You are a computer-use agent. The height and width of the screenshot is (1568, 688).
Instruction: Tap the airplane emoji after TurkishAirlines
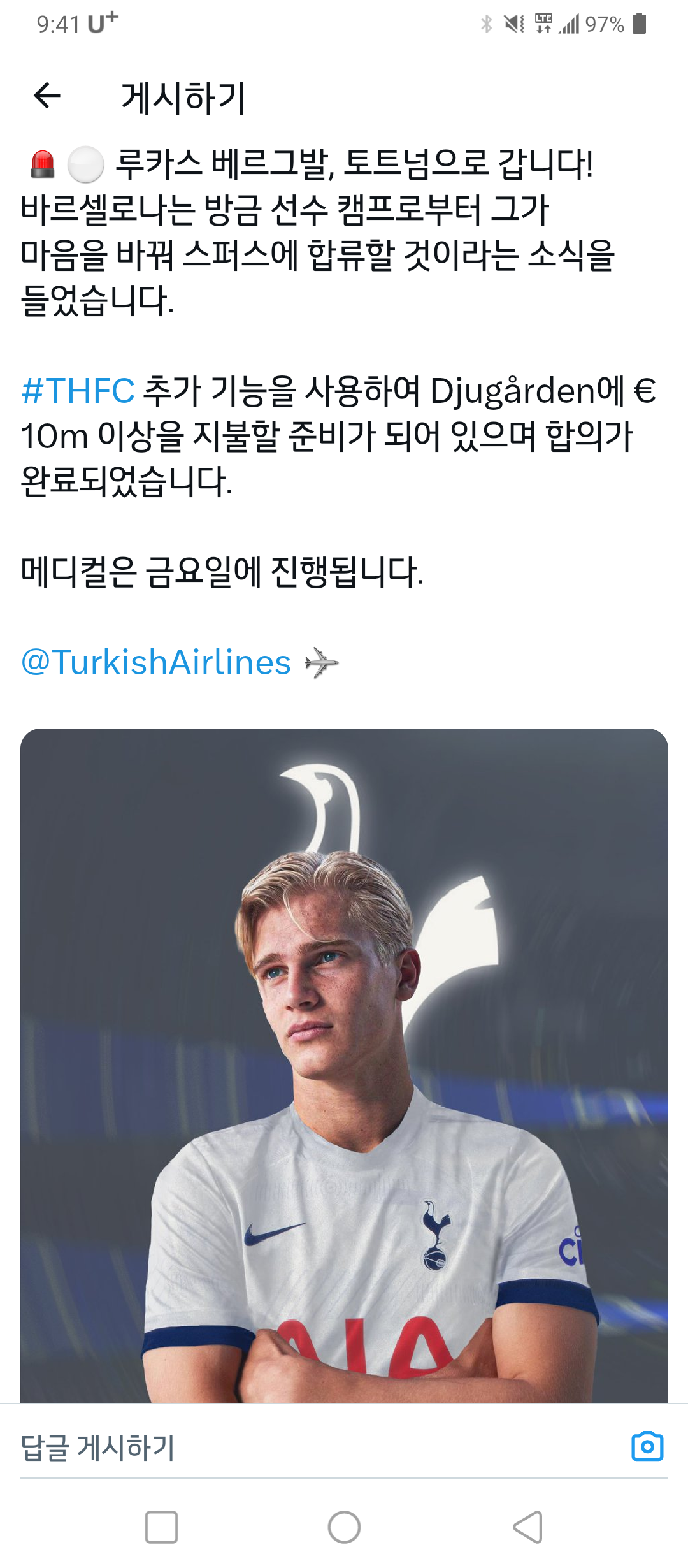(x=322, y=663)
